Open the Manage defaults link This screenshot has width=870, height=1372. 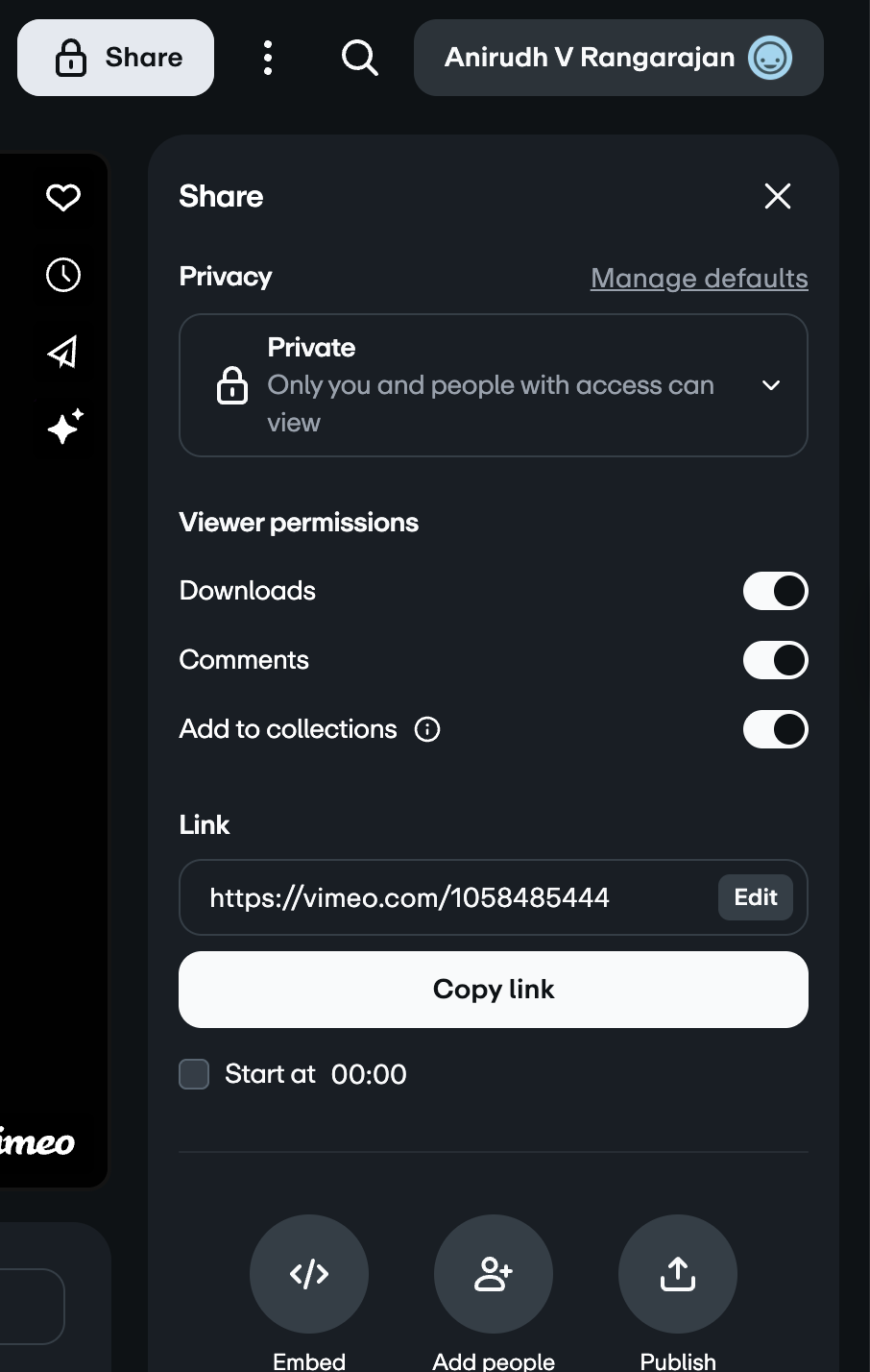click(698, 278)
